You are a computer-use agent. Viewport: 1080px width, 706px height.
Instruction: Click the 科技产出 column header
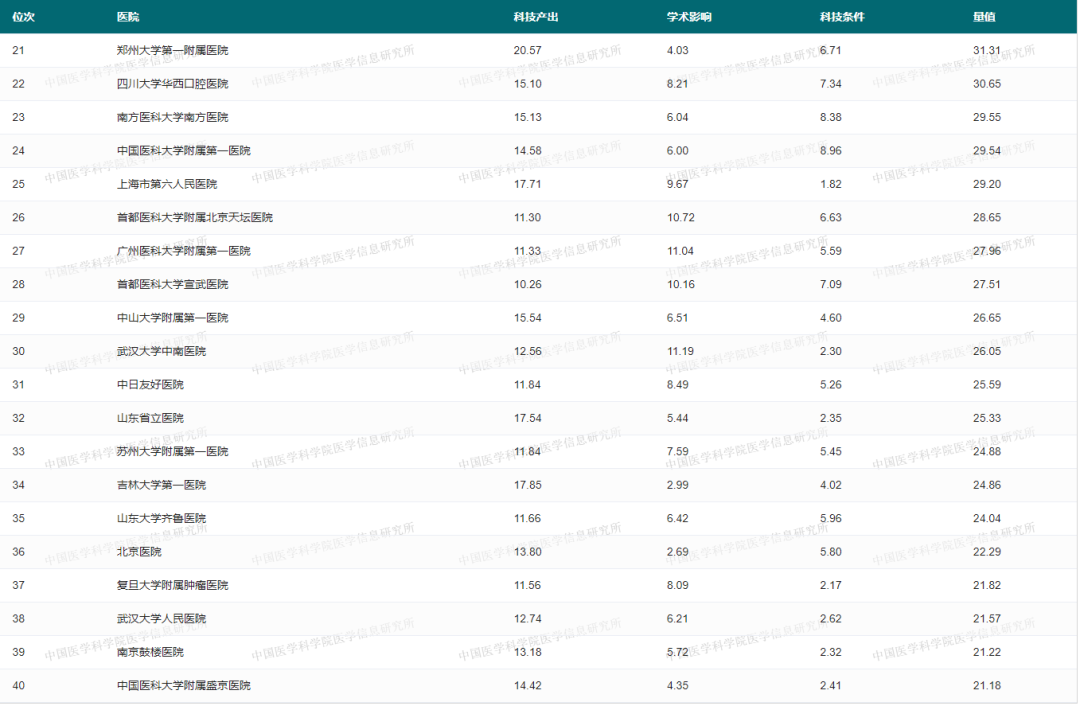(536, 17)
